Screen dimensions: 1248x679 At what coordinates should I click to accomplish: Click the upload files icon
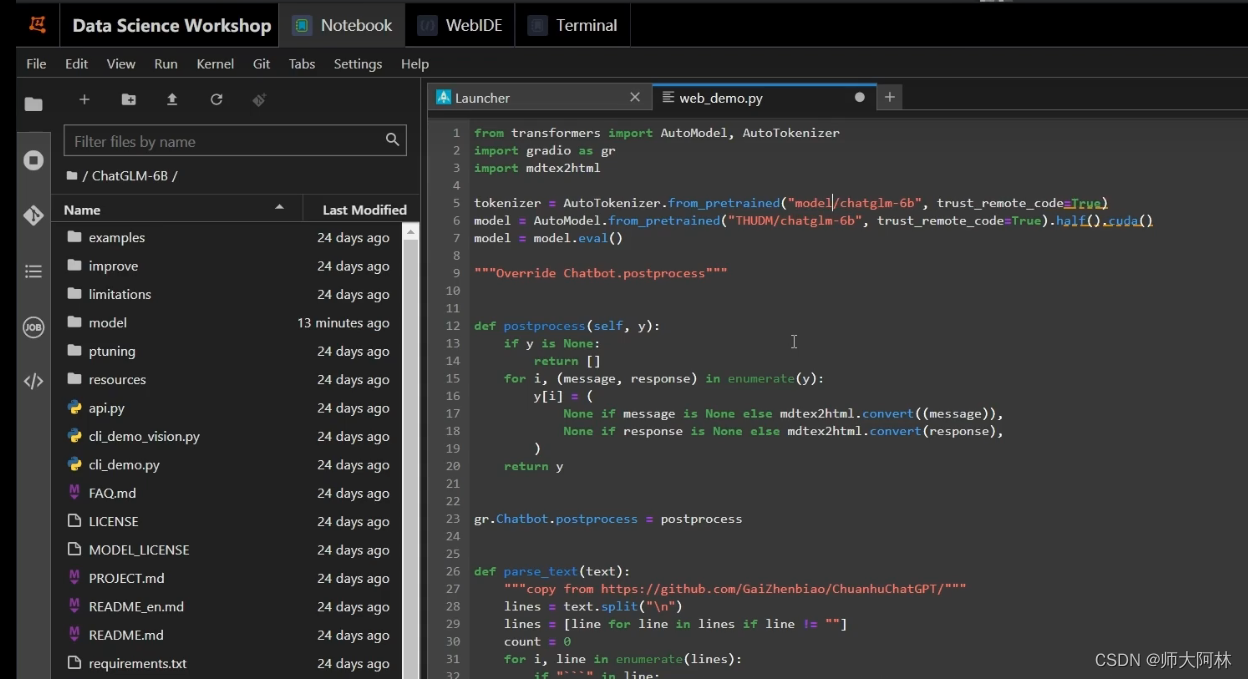172,99
